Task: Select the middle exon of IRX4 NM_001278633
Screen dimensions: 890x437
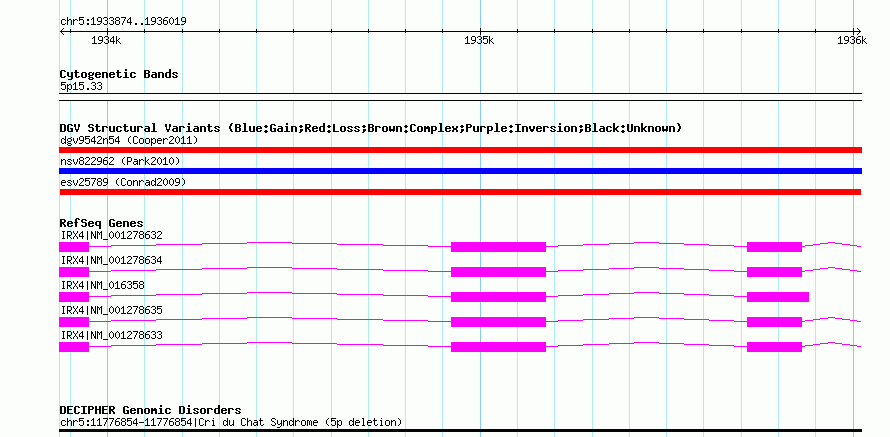Action: click(498, 347)
